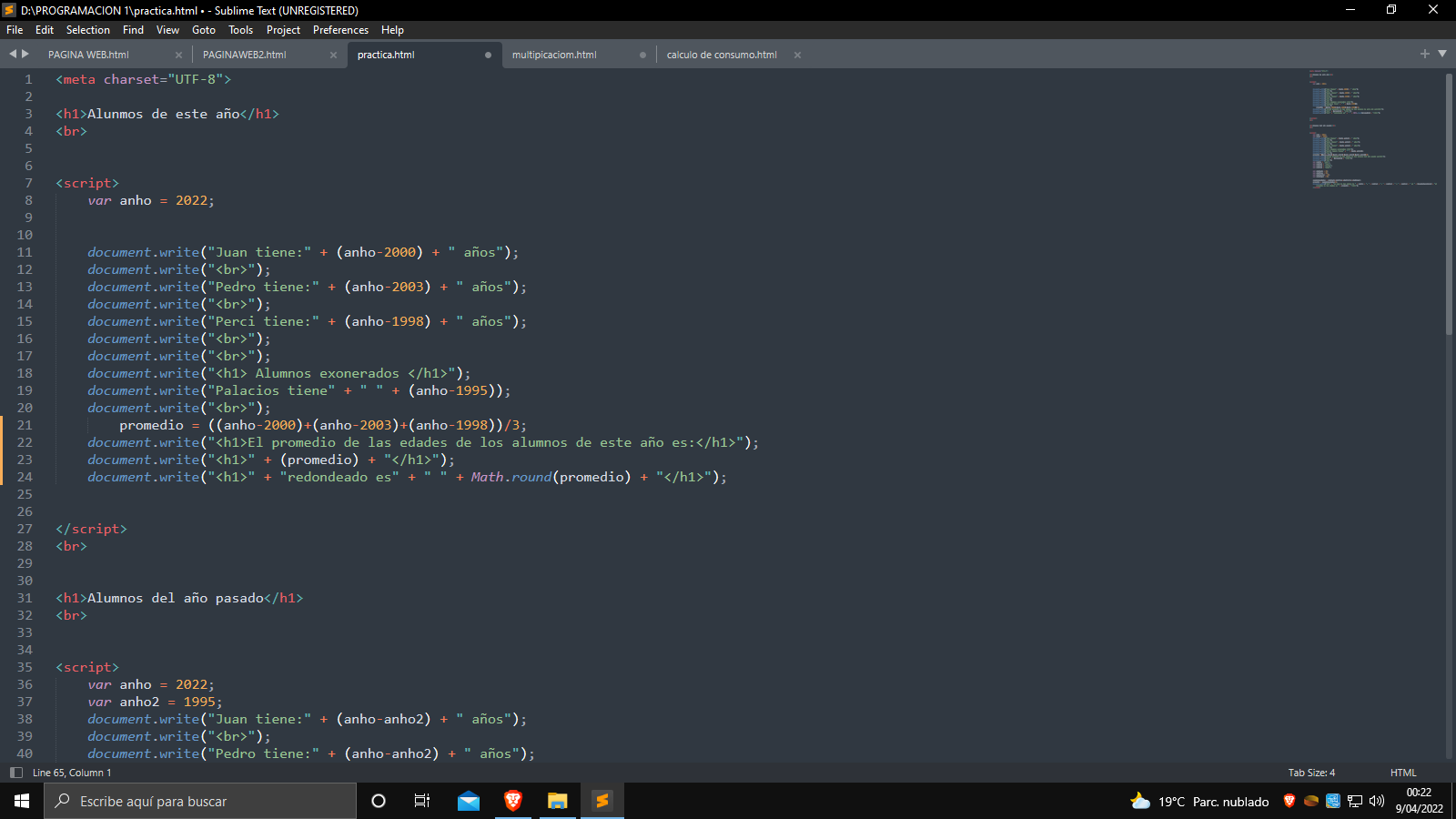Close the calculo de consumo.html tab
1456x819 pixels.
coord(797,56)
